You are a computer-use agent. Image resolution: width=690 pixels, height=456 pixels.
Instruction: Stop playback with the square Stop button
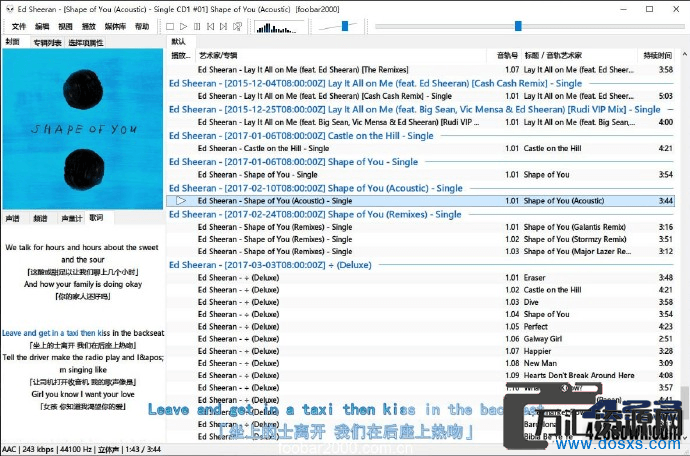coord(170,27)
